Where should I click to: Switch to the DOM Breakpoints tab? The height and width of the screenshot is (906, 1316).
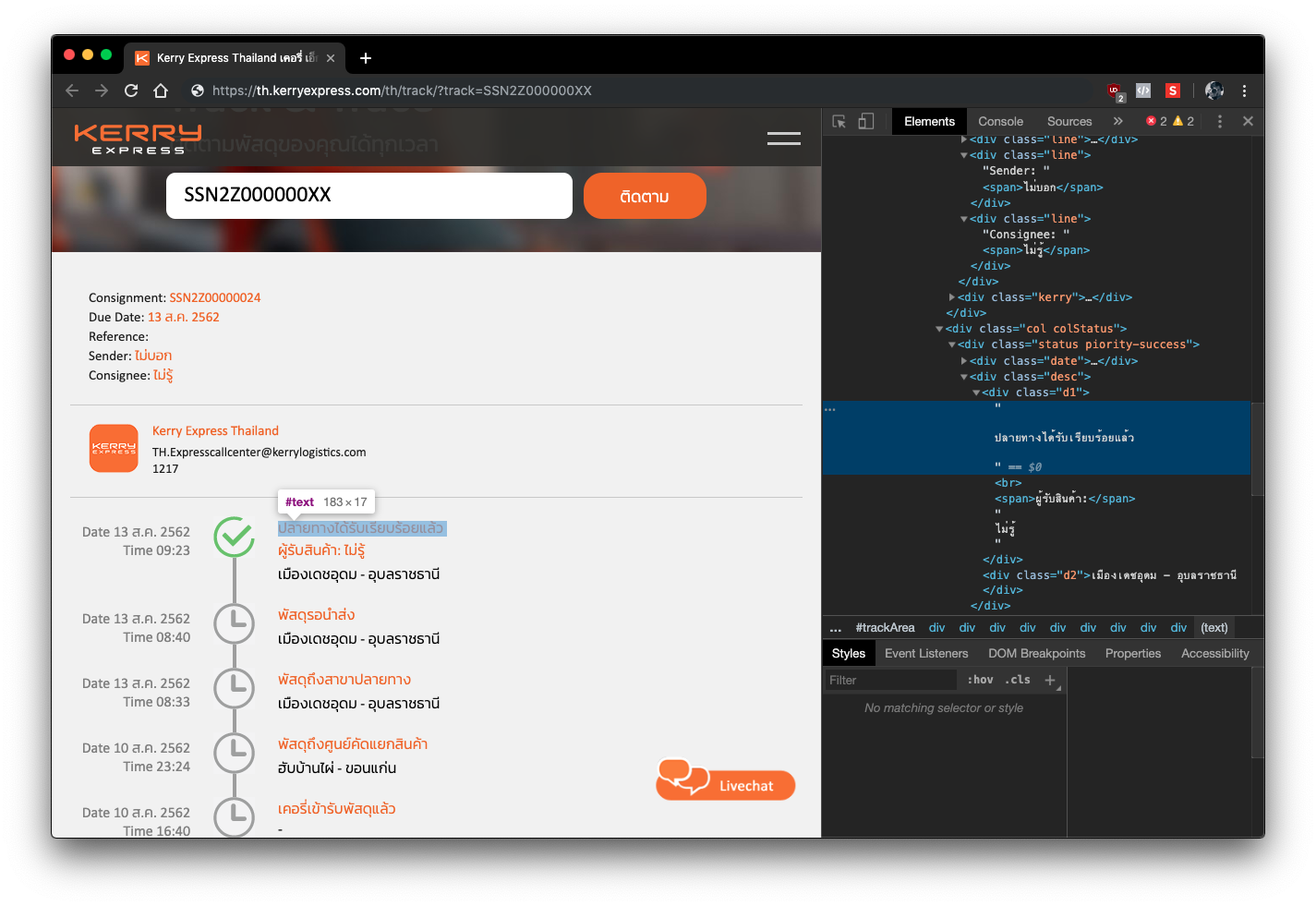(1036, 653)
